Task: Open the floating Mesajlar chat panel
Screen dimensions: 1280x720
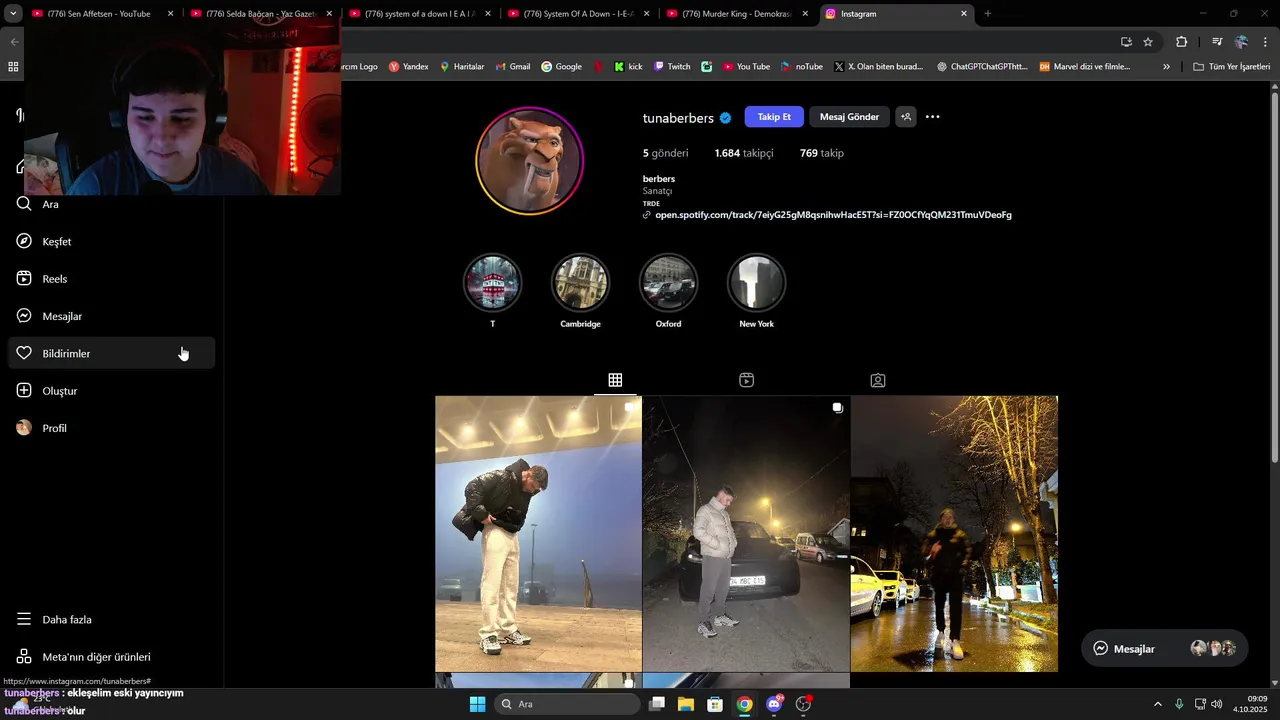Action: [1165, 648]
